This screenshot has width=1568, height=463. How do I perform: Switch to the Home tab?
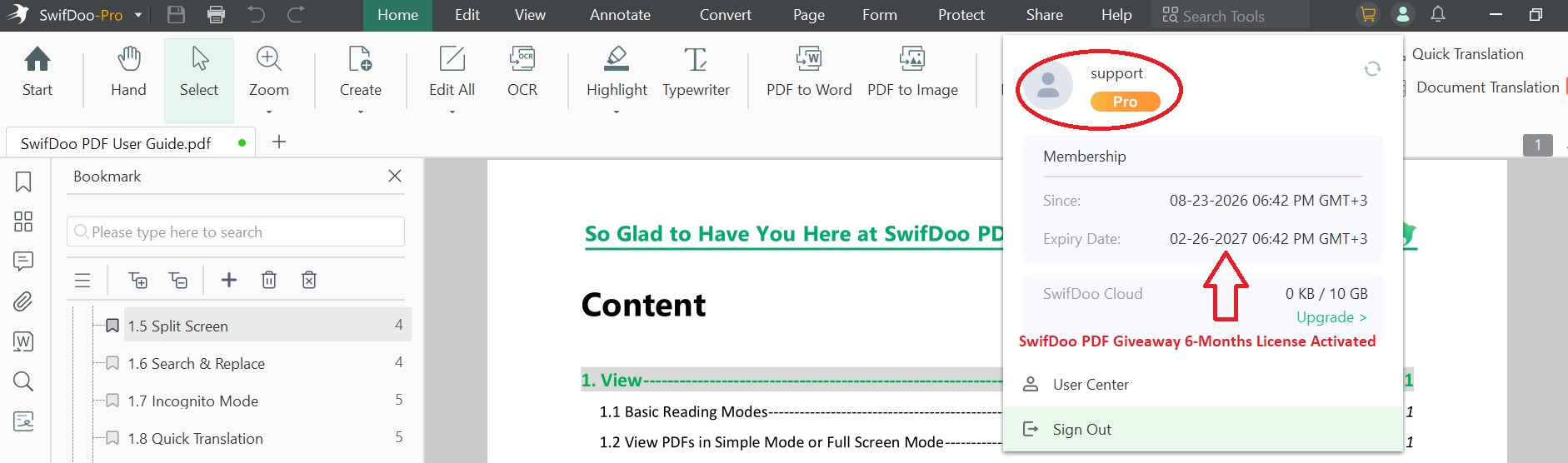click(x=398, y=15)
